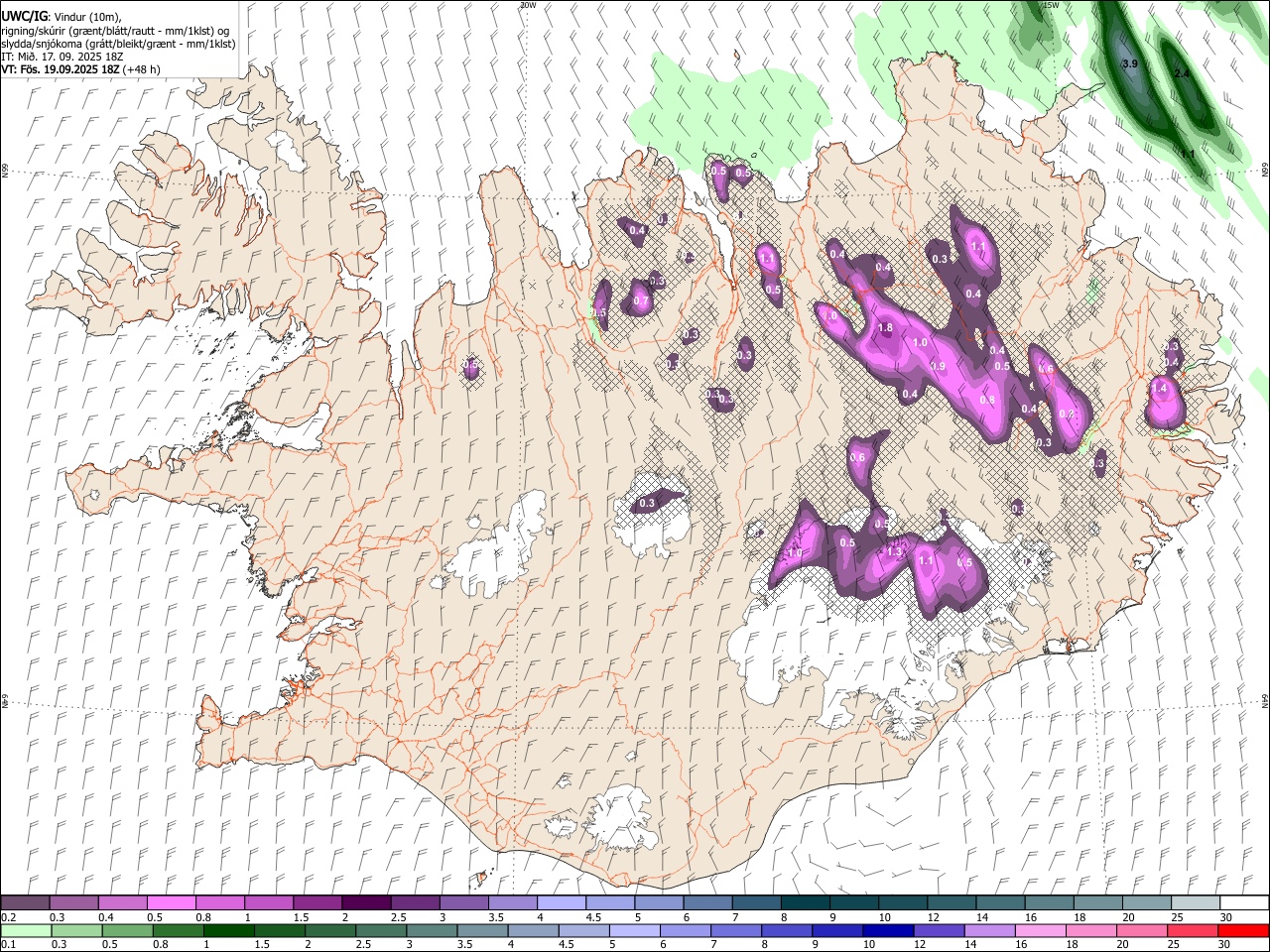Click the white swatch after 30 on the snow scale
The image size is (1270, 952).
coord(1243,902)
